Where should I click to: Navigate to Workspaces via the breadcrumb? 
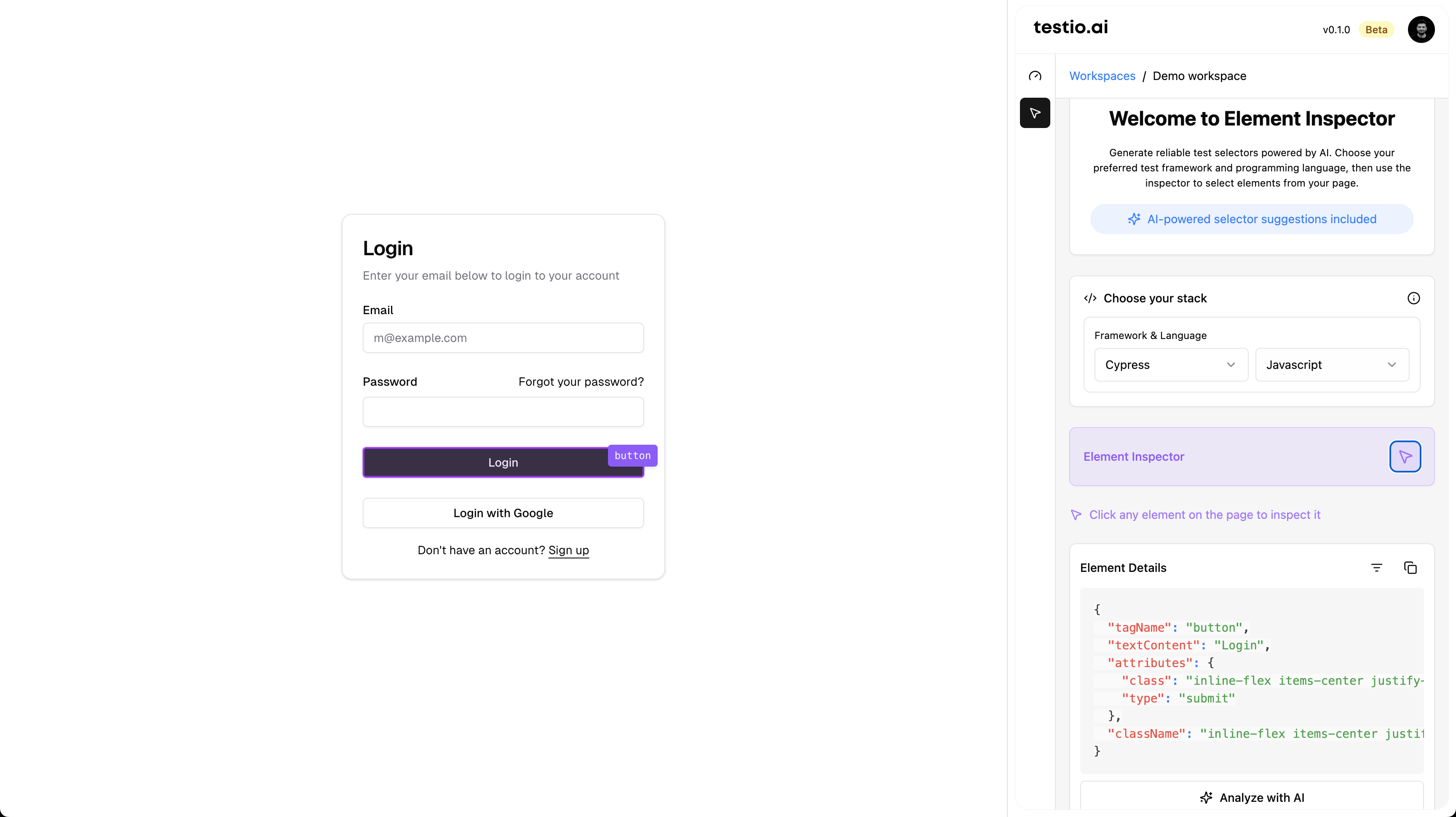pyautogui.click(x=1102, y=76)
